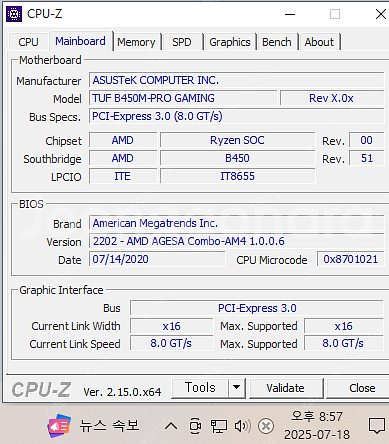Click the Ver. 2.15.0.x64 version text
The image size is (389, 444).
122,392
